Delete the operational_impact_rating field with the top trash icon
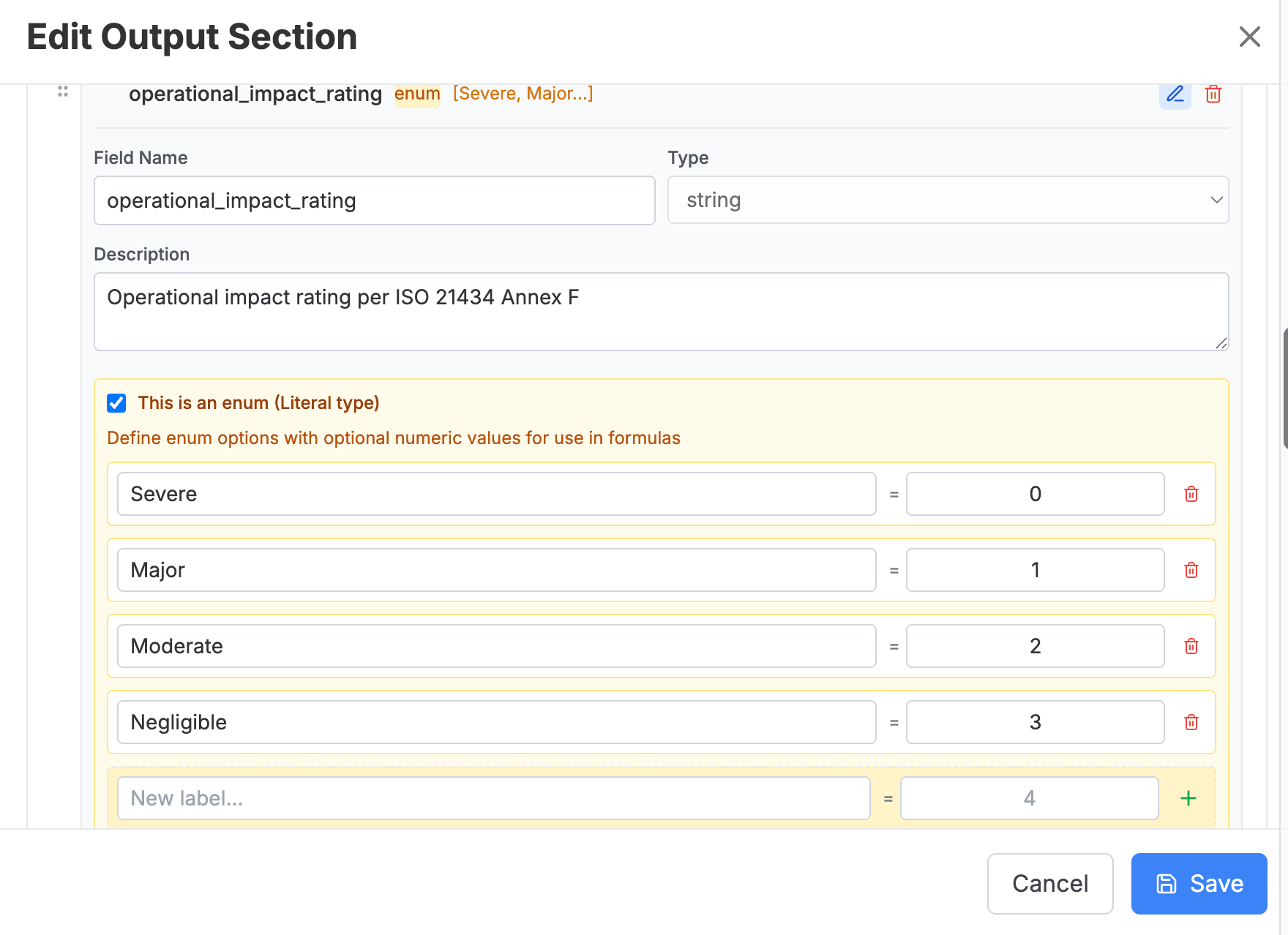This screenshot has width=1288, height=935. [x=1213, y=94]
